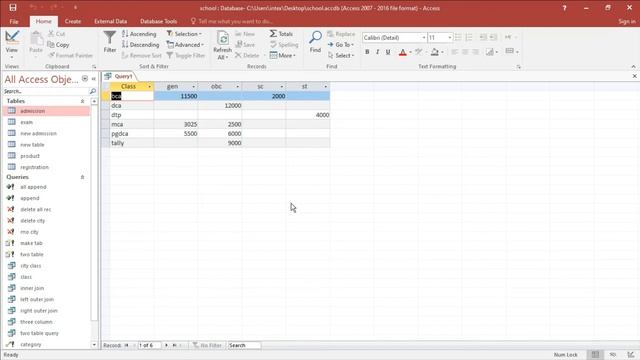Screen dimensions: 640x360
Task: Open the More records button
Action: 283,55
